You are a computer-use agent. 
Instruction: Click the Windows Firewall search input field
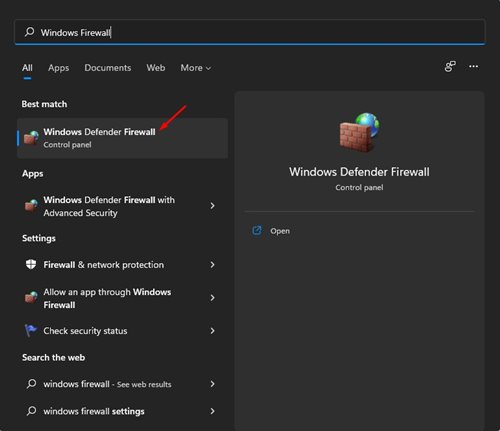[x=250, y=32]
